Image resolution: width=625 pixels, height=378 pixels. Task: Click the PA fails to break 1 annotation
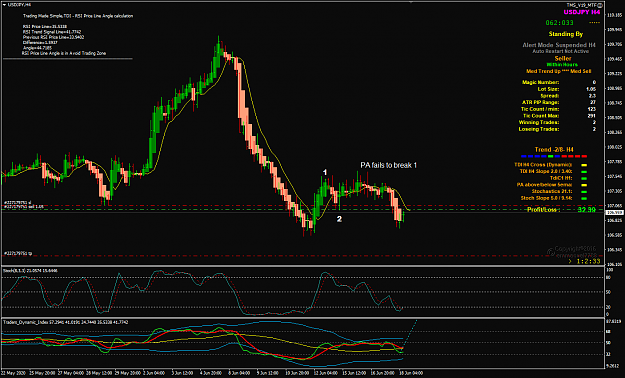coord(389,165)
